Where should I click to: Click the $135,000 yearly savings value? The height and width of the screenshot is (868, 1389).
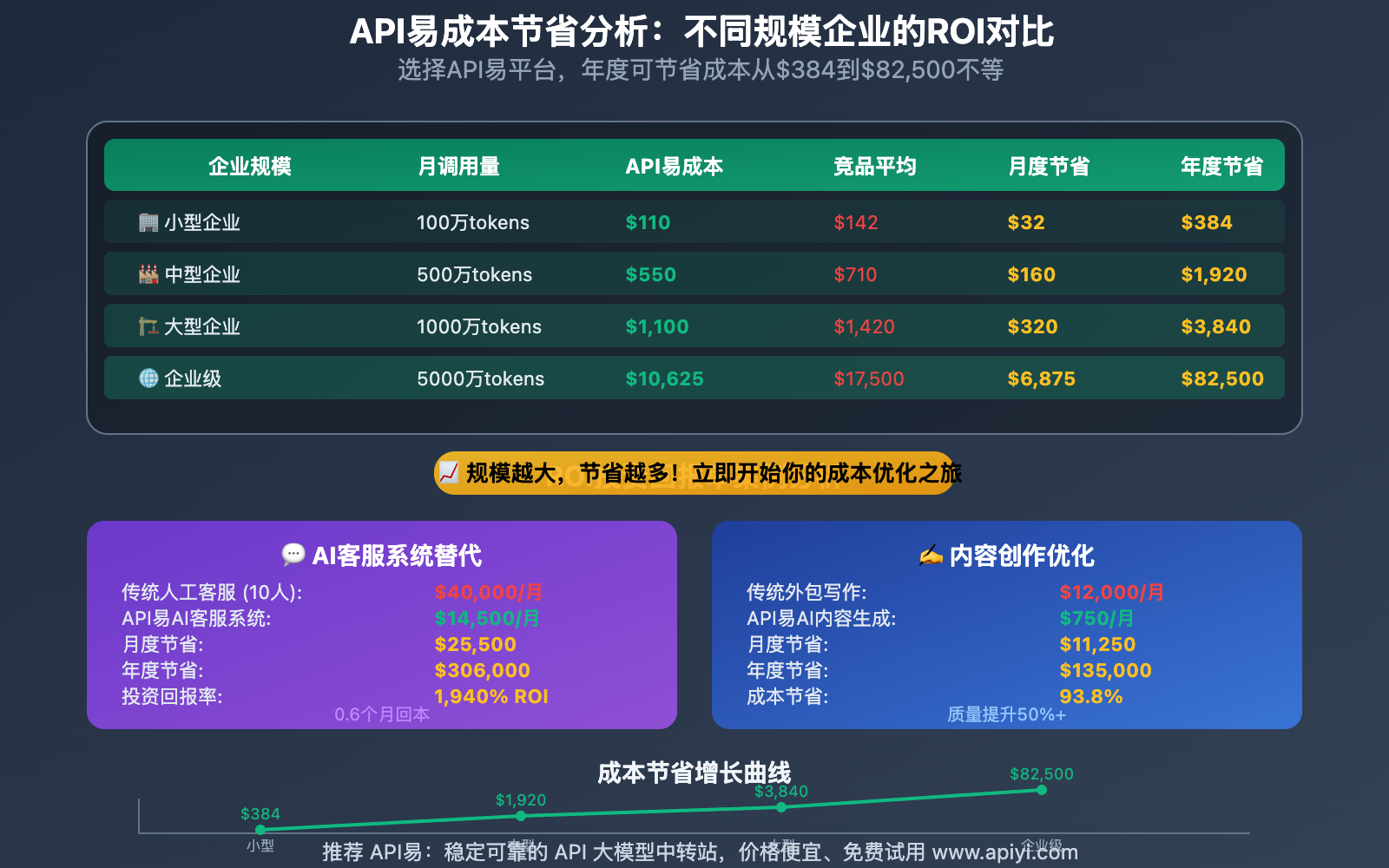click(x=1106, y=670)
